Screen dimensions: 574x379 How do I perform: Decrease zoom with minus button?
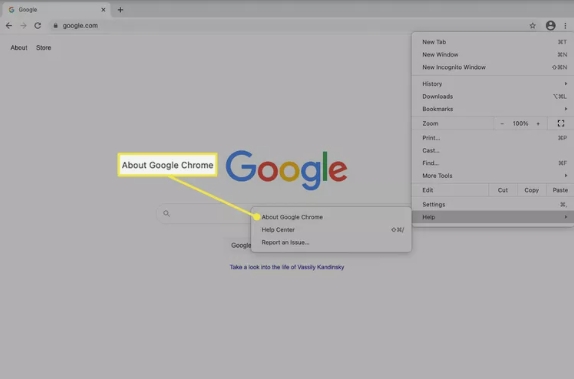tap(502, 124)
